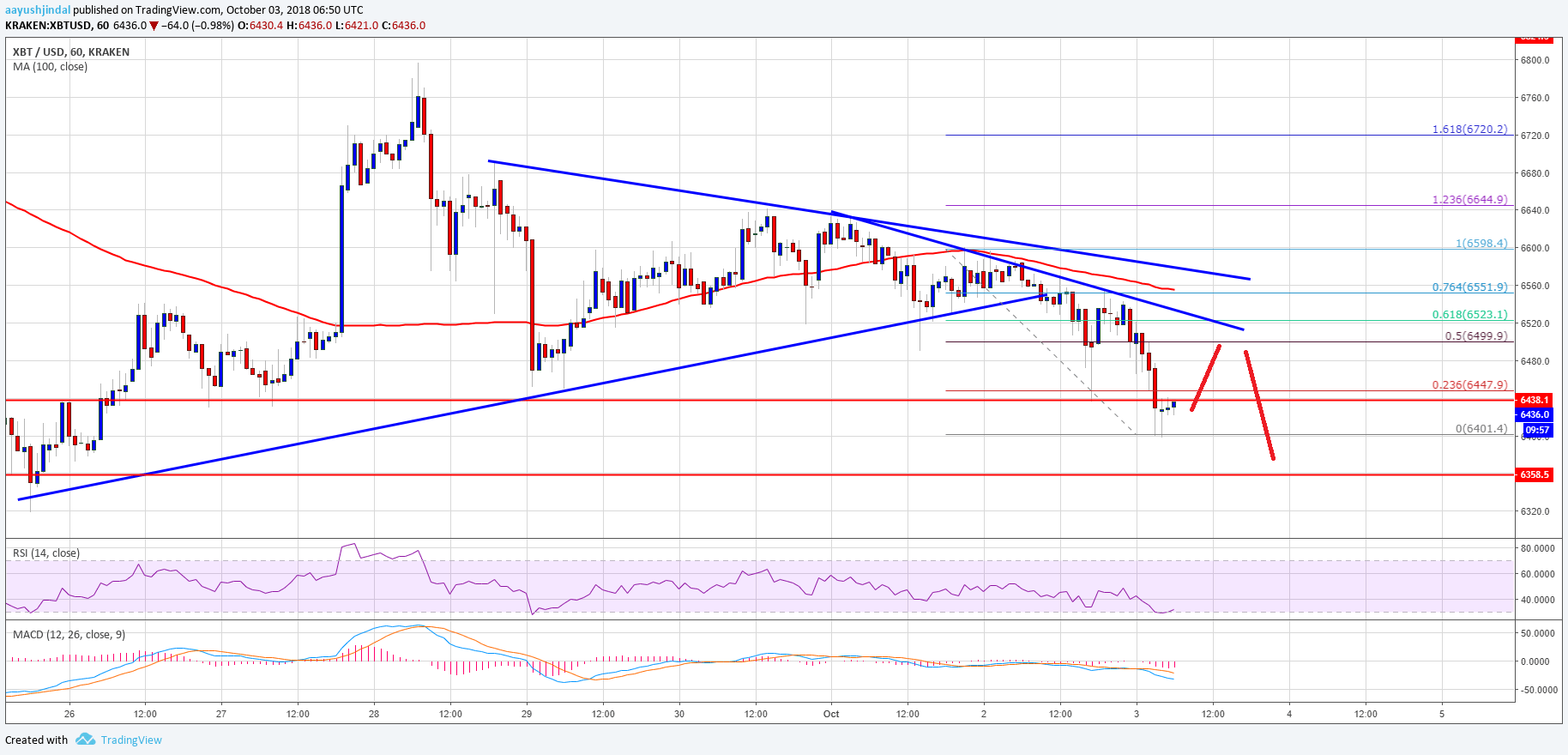This screenshot has width=1568, height=755.
Task: Click the O:6430.4 open price value
Action: [x=261, y=26]
